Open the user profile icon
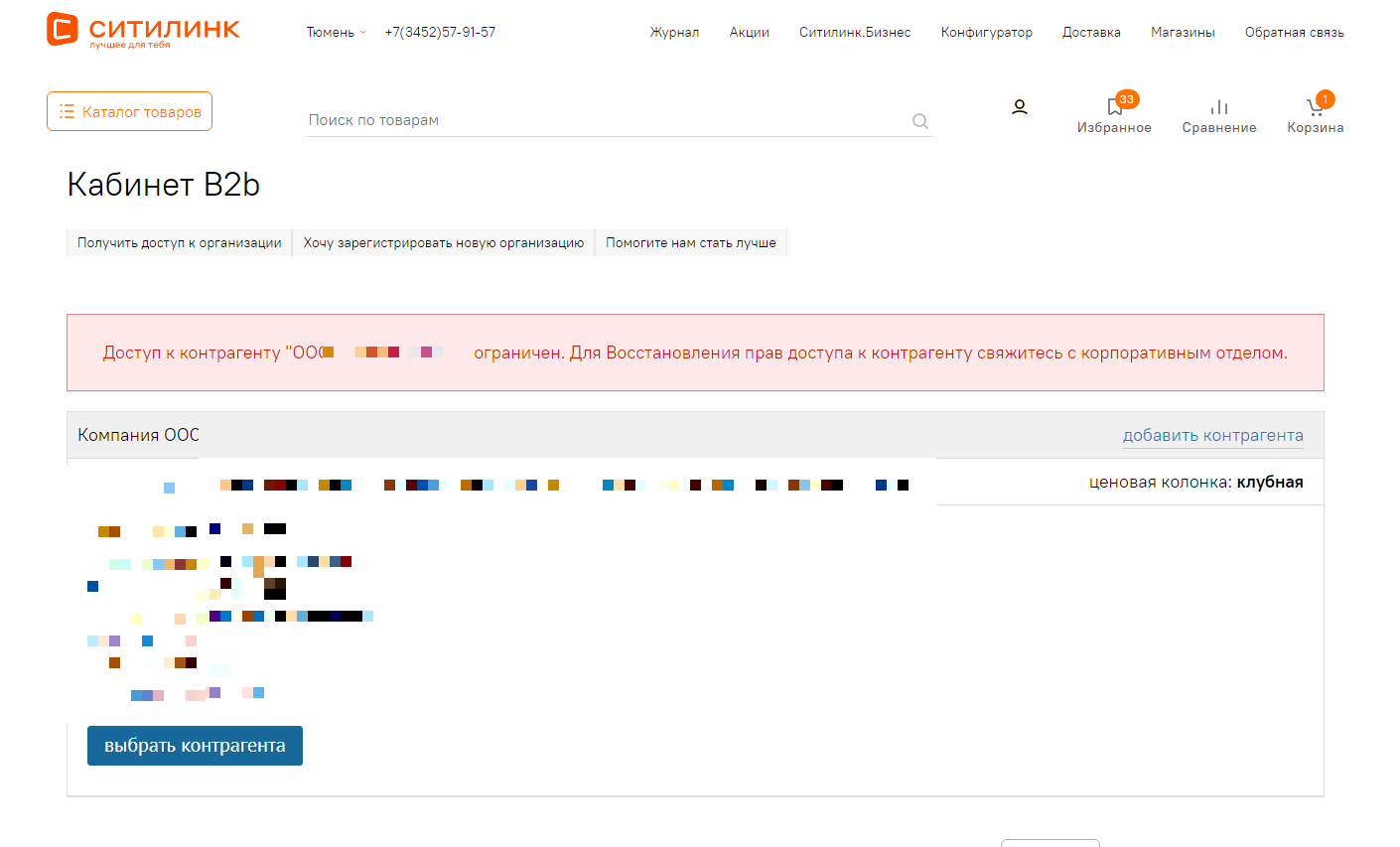Image resolution: width=1400 pixels, height=847 pixels. 1019,107
